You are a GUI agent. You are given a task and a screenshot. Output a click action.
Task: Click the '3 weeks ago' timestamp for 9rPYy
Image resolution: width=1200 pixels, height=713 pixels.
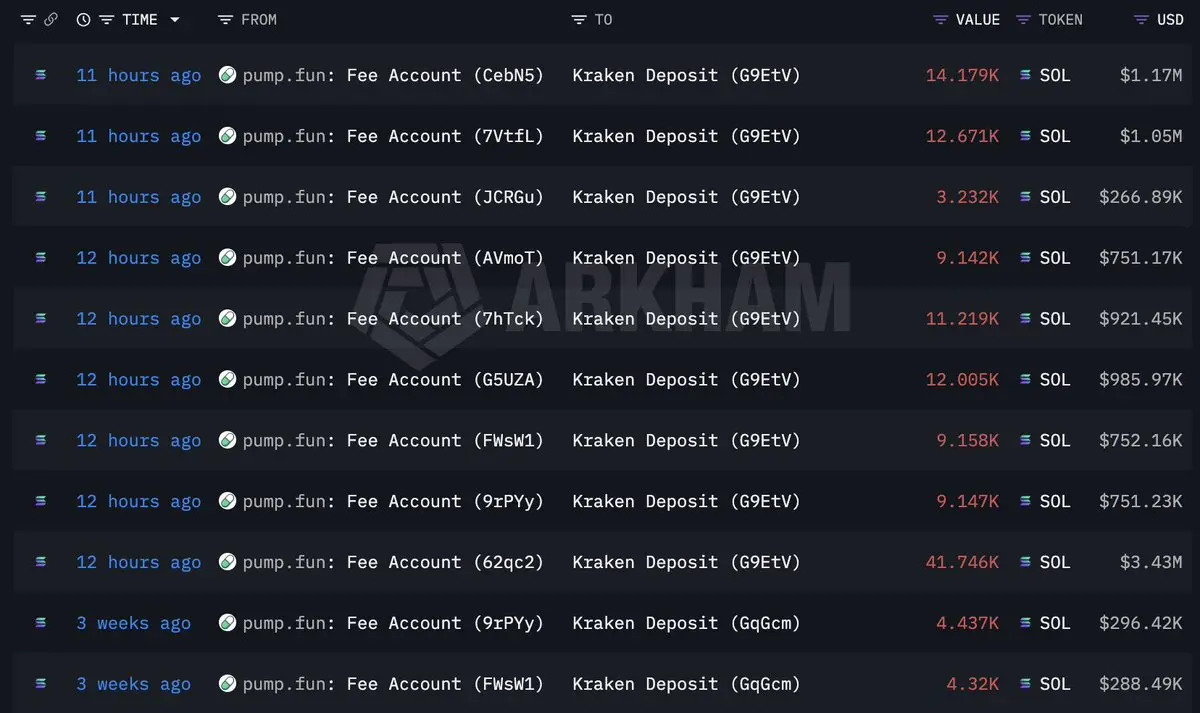[134, 623]
